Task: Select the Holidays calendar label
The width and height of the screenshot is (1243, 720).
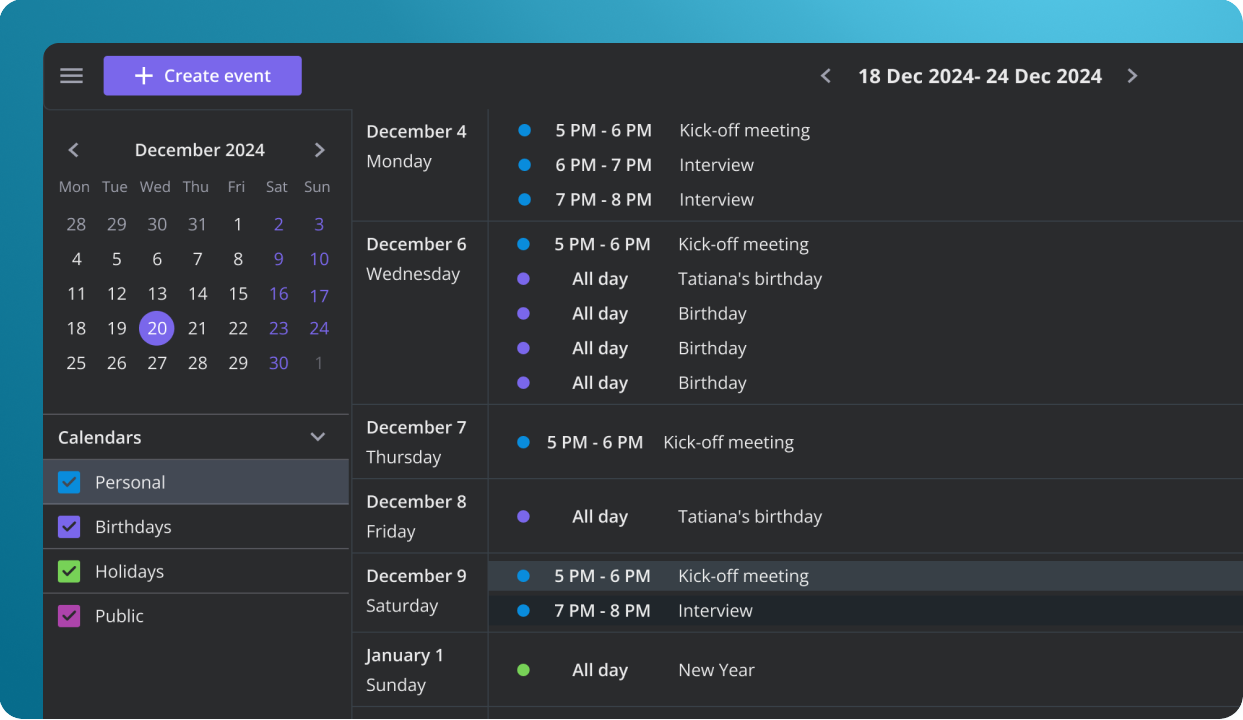Action: [x=129, y=572]
